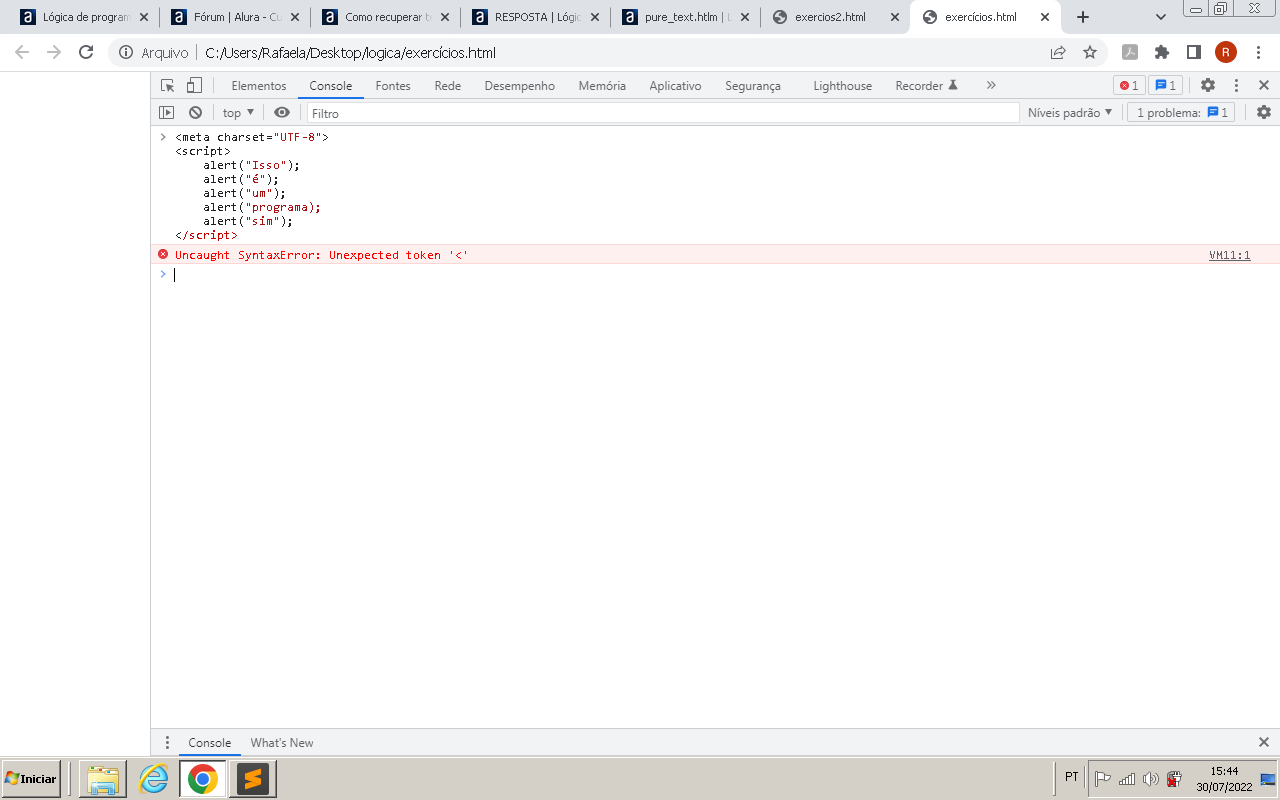Click the gray extension icon beside puzzle
The image size is (1280, 800).
(x=1130, y=52)
